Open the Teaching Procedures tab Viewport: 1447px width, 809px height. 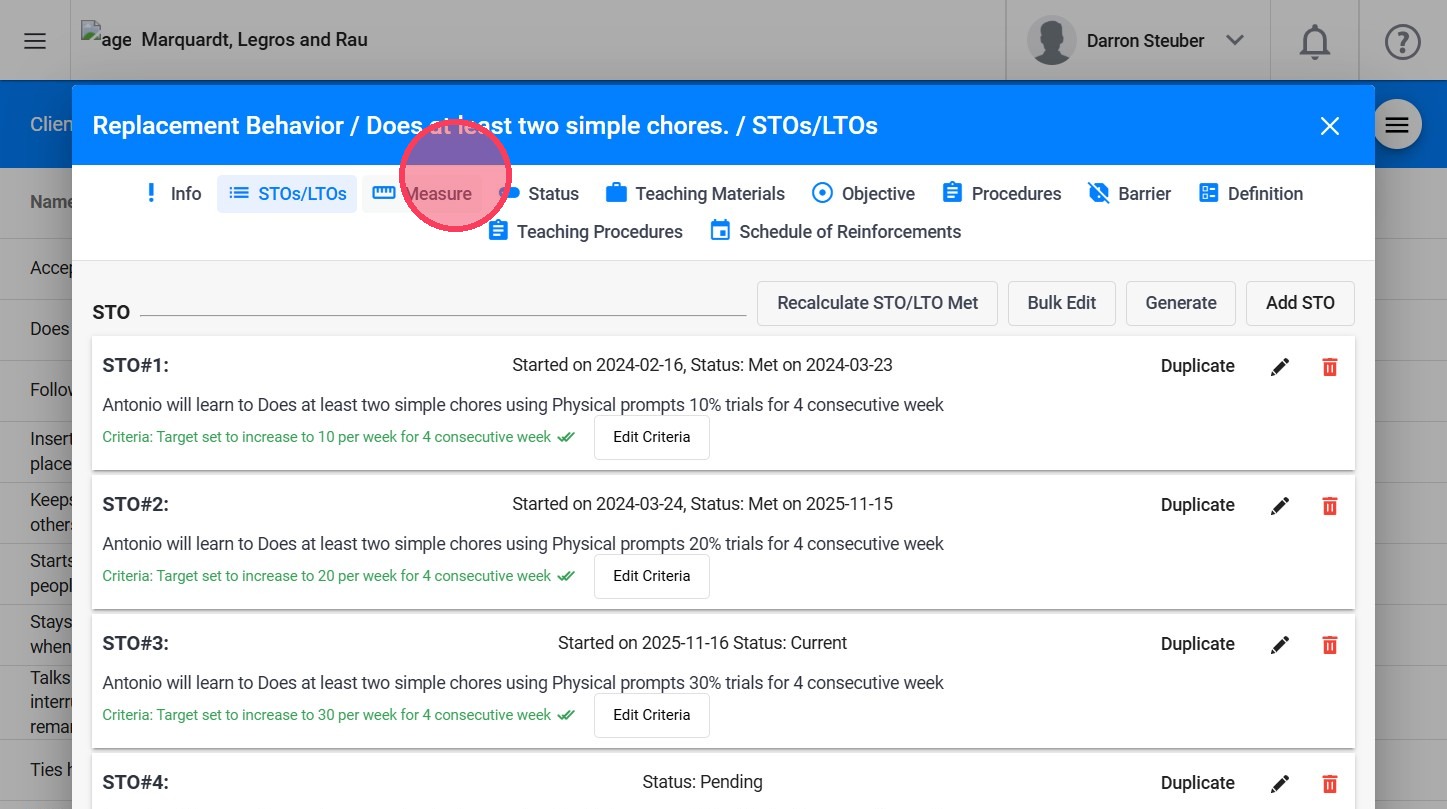coord(585,232)
